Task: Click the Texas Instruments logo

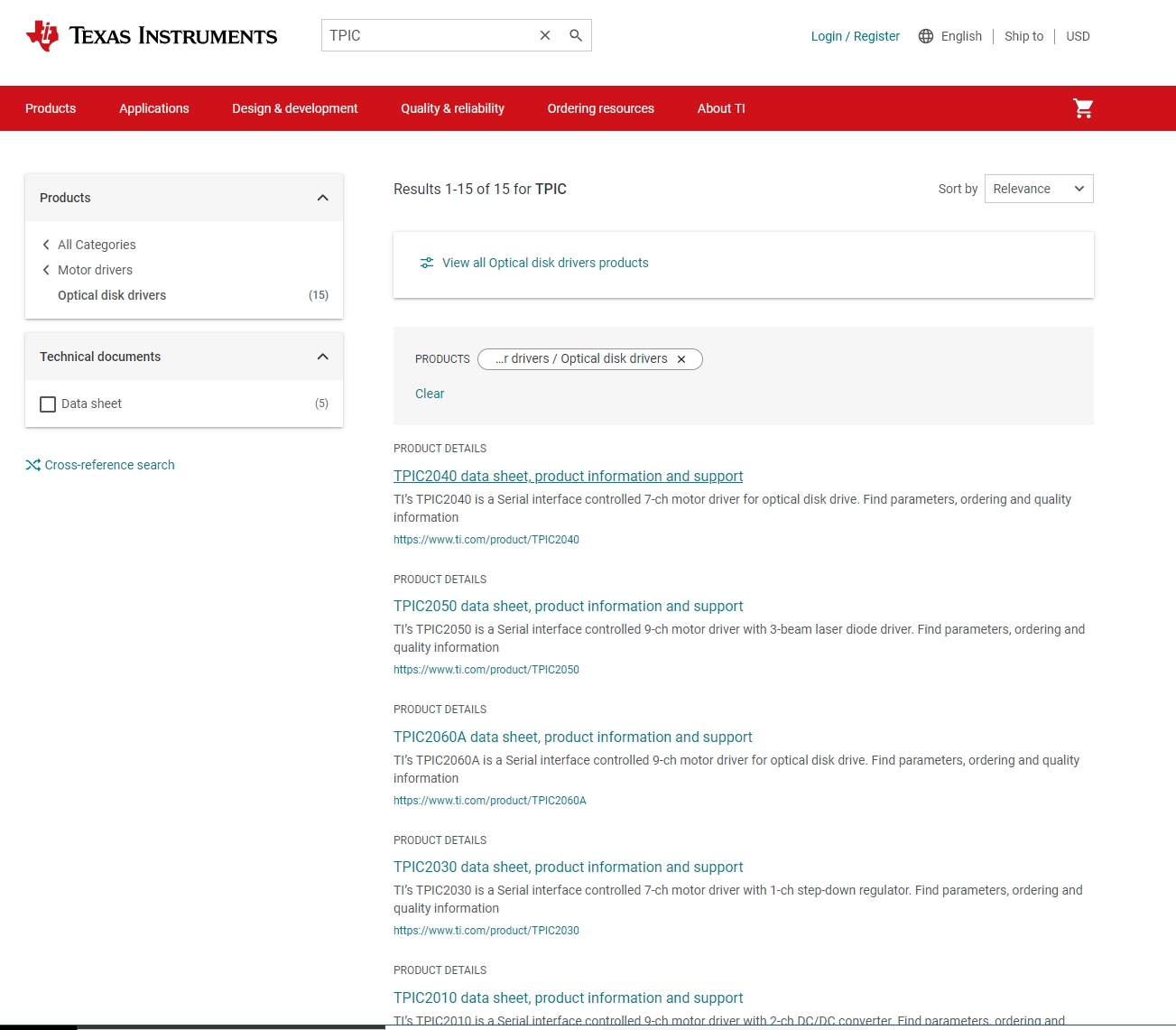Action: [x=152, y=36]
